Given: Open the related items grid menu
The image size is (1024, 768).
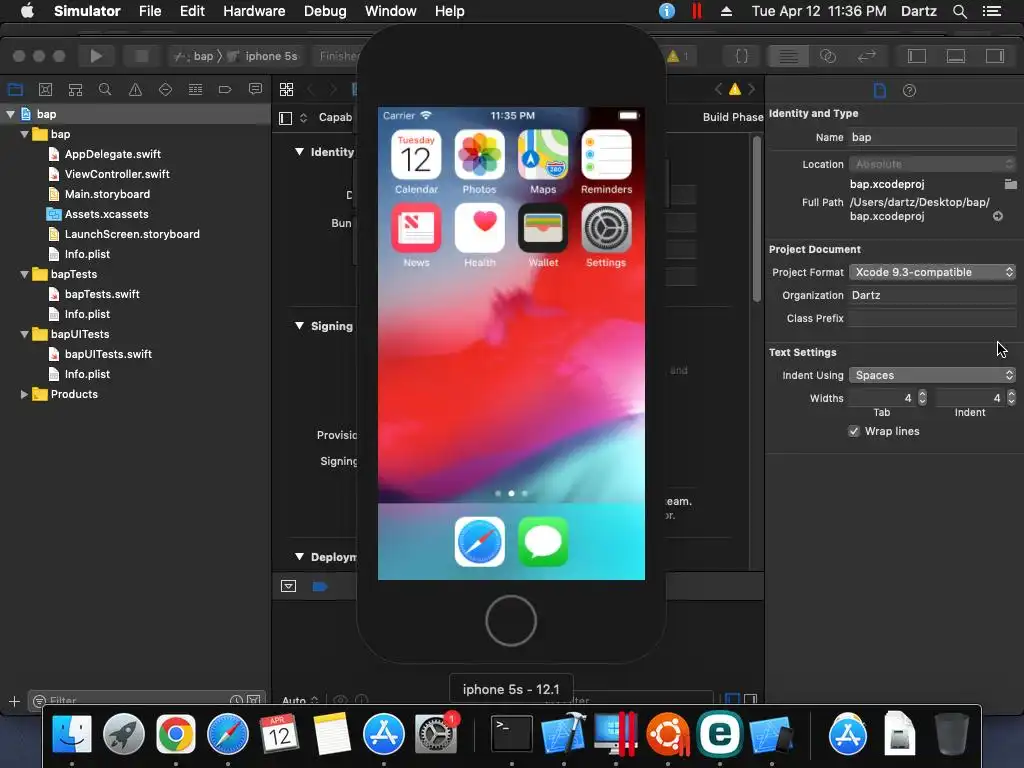Looking at the screenshot, I should 286,89.
